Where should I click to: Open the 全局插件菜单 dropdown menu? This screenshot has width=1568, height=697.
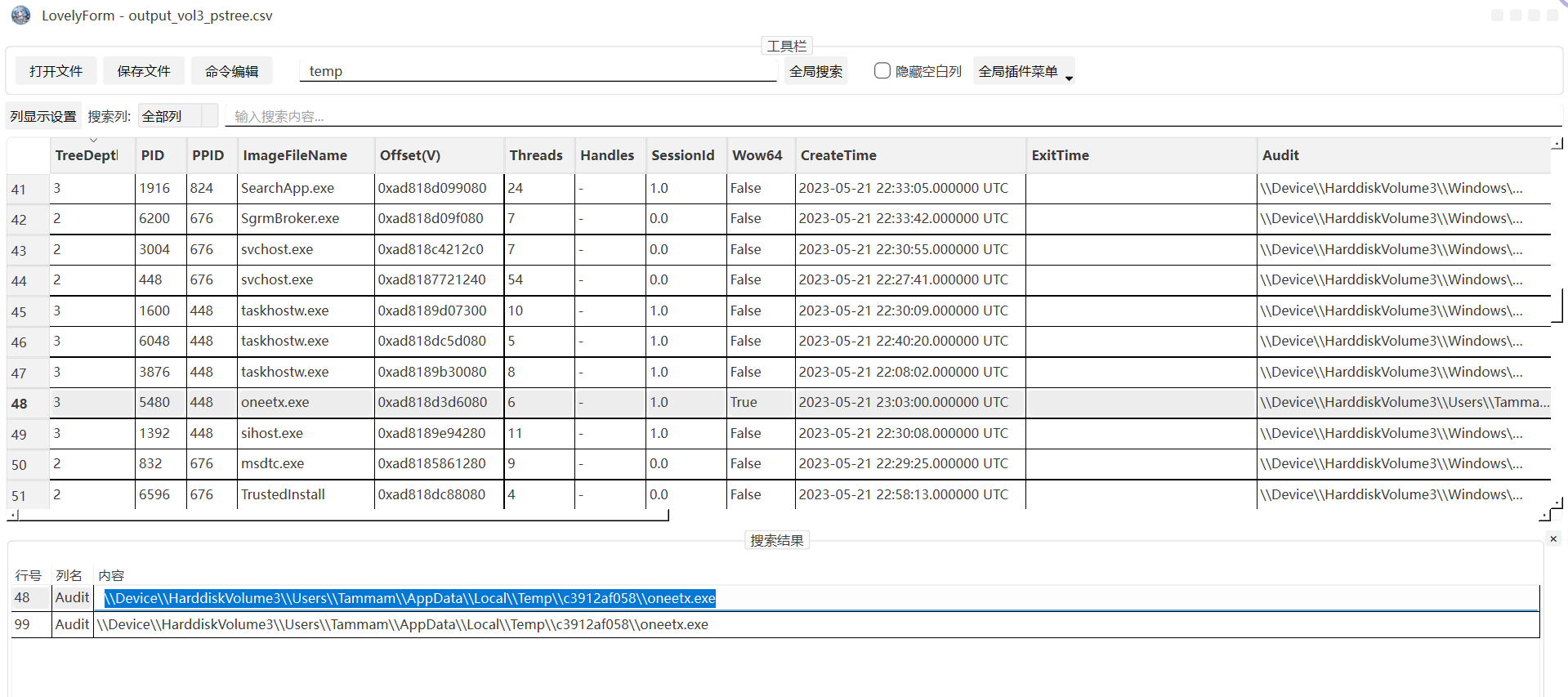[x=1024, y=71]
